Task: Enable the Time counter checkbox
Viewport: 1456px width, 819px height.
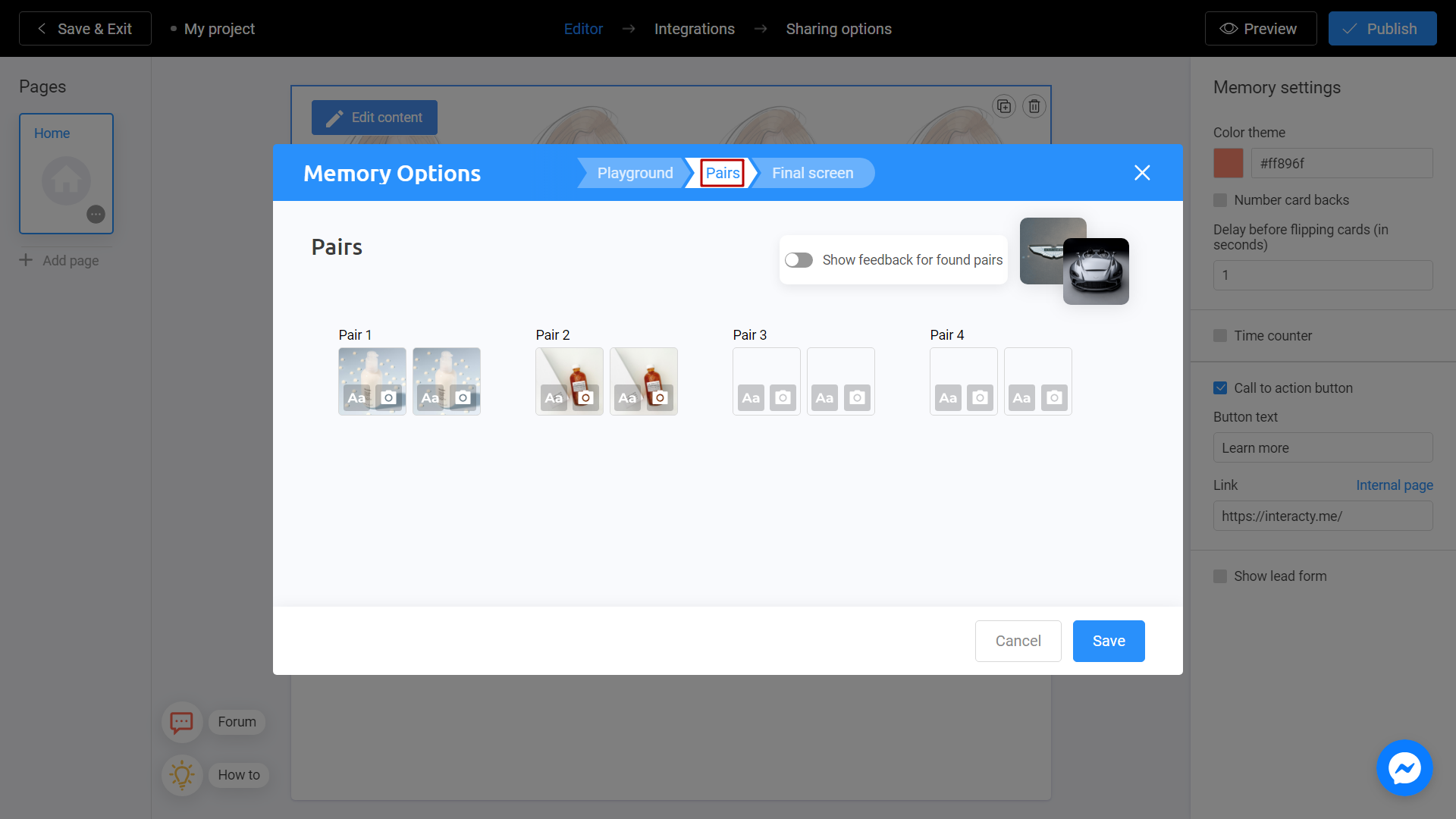Action: [x=1221, y=335]
